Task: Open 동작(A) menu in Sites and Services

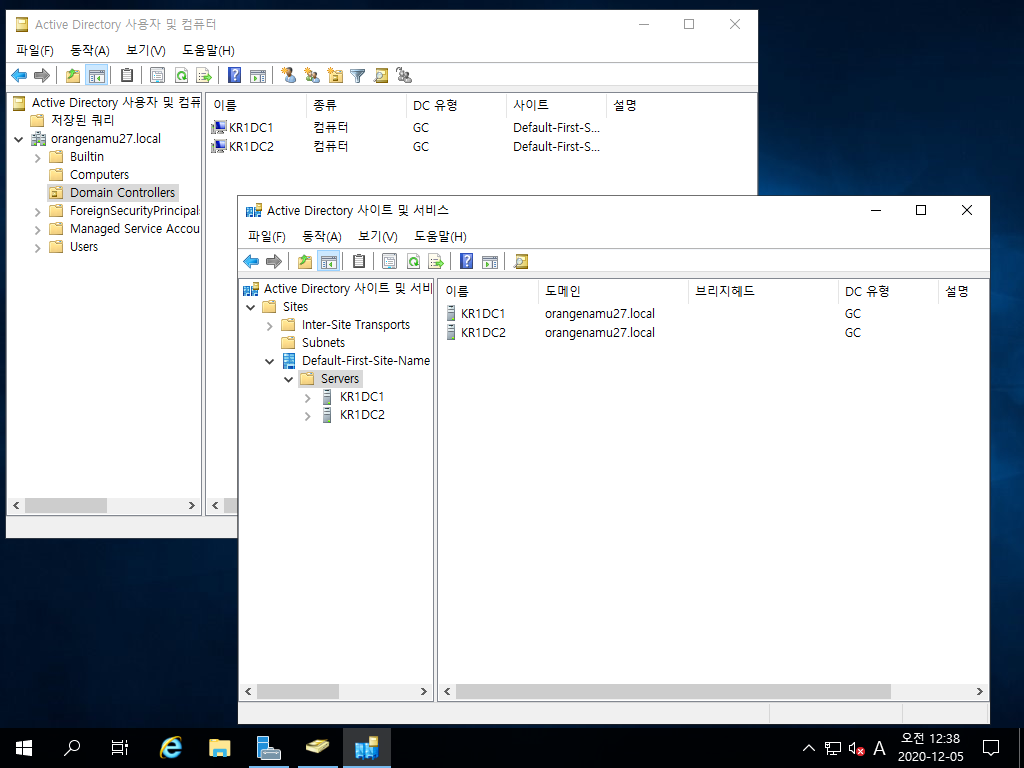Action: point(322,236)
